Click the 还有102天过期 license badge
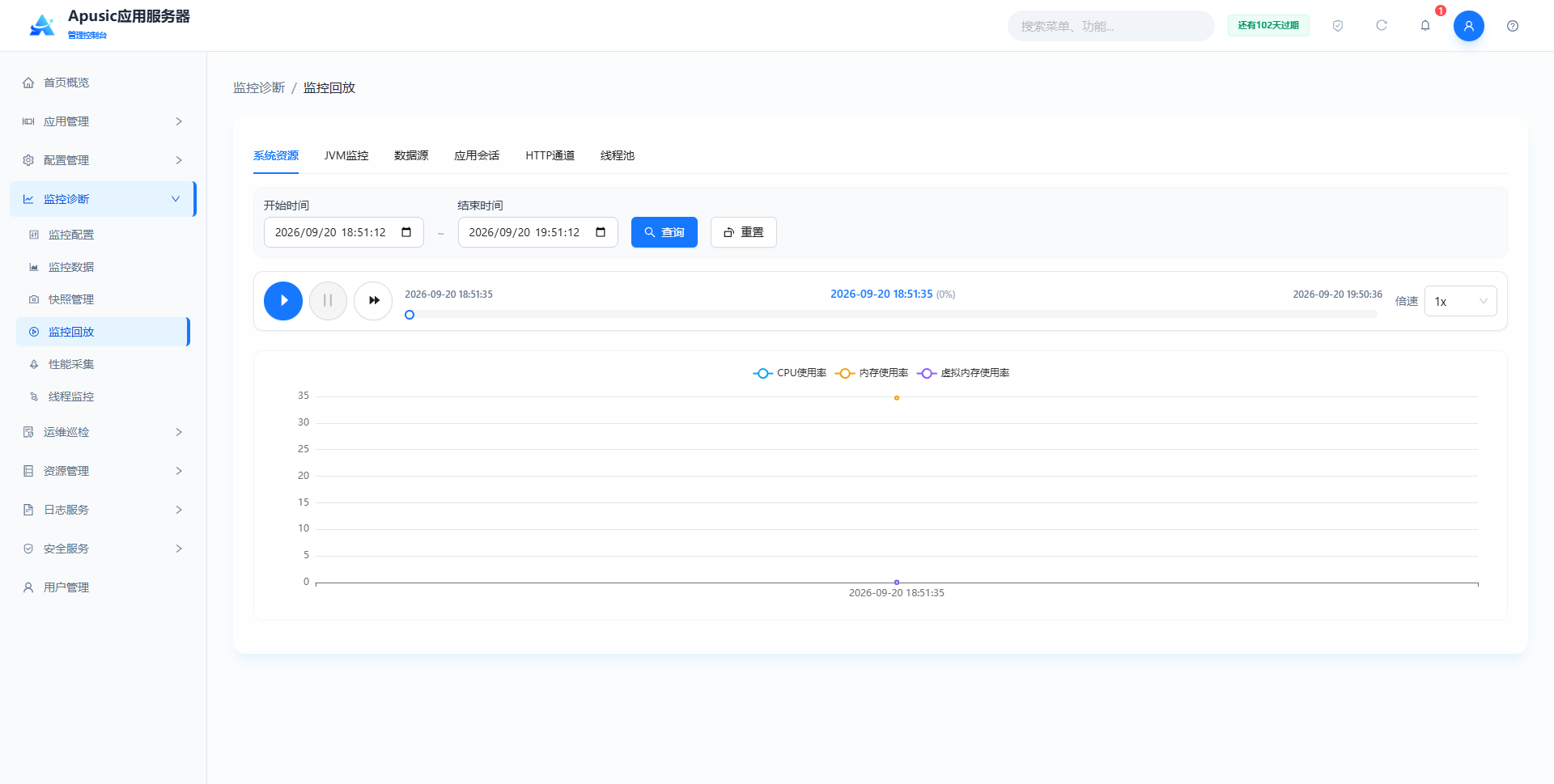Viewport: 1554px width, 784px height. coord(1268,26)
